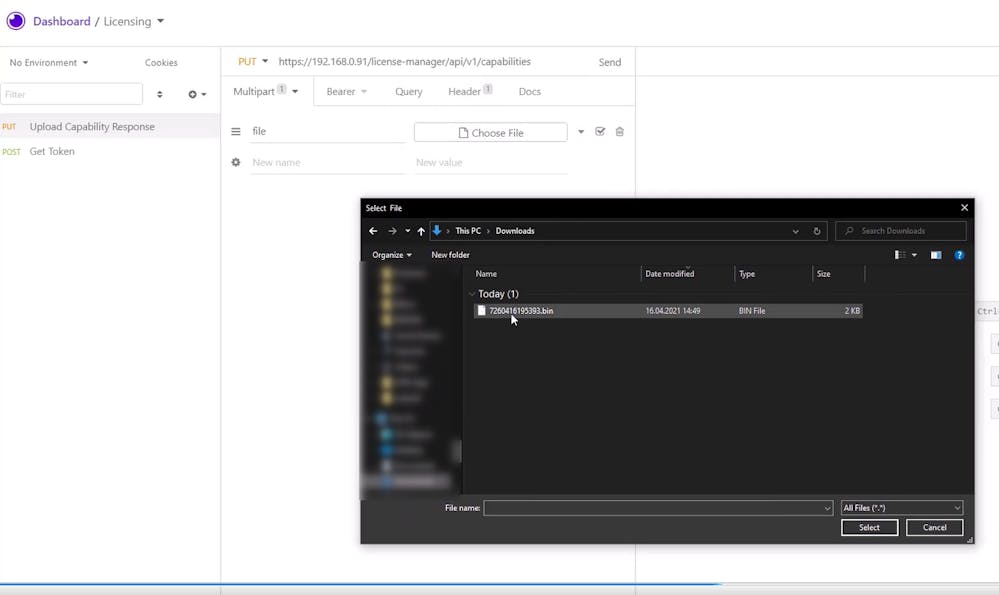This screenshot has width=999, height=595.
Task: Go up one folder level
Action: tap(421, 231)
